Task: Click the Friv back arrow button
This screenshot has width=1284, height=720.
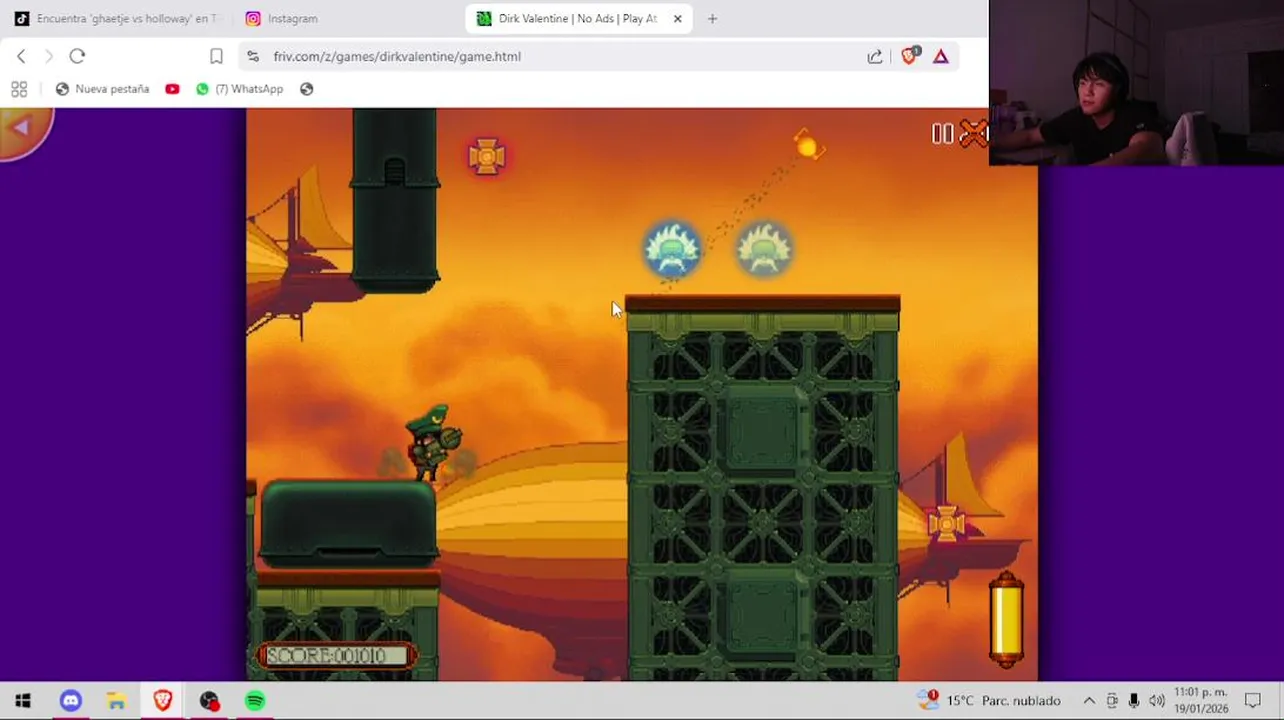Action: pyautogui.click(x=22, y=130)
